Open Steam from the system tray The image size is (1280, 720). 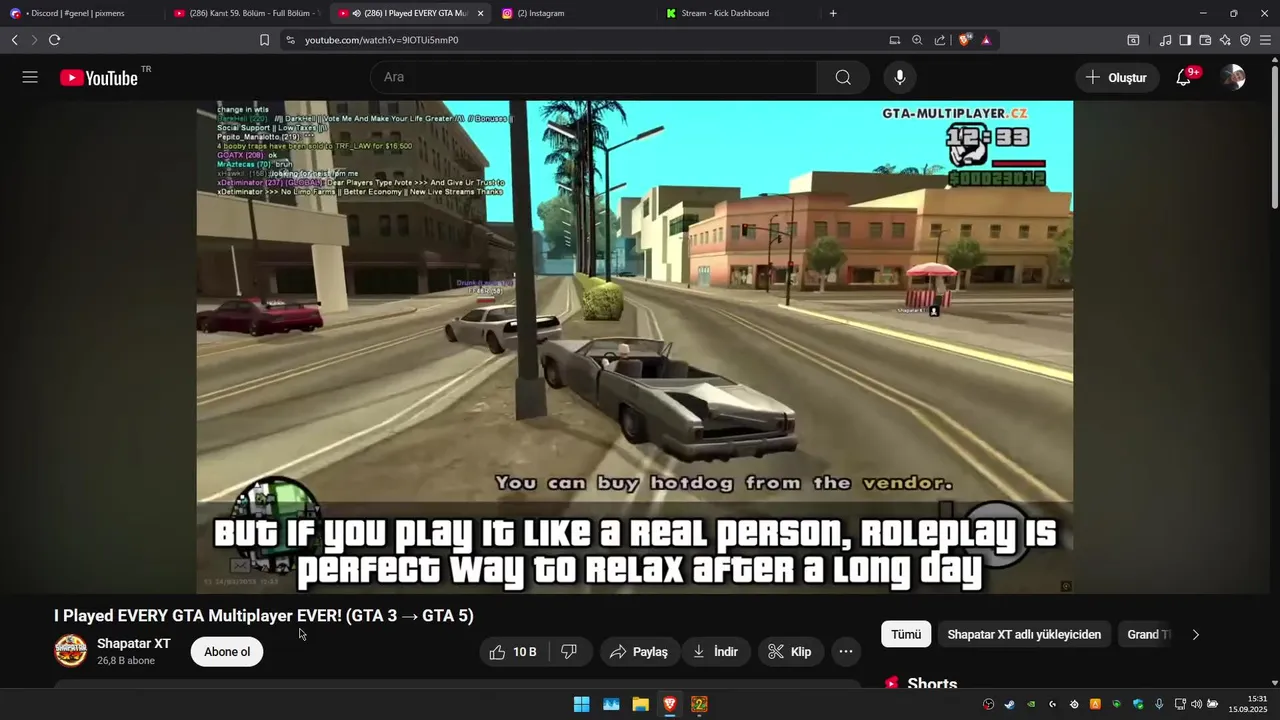pyautogui.click(x=1009, y=704)
